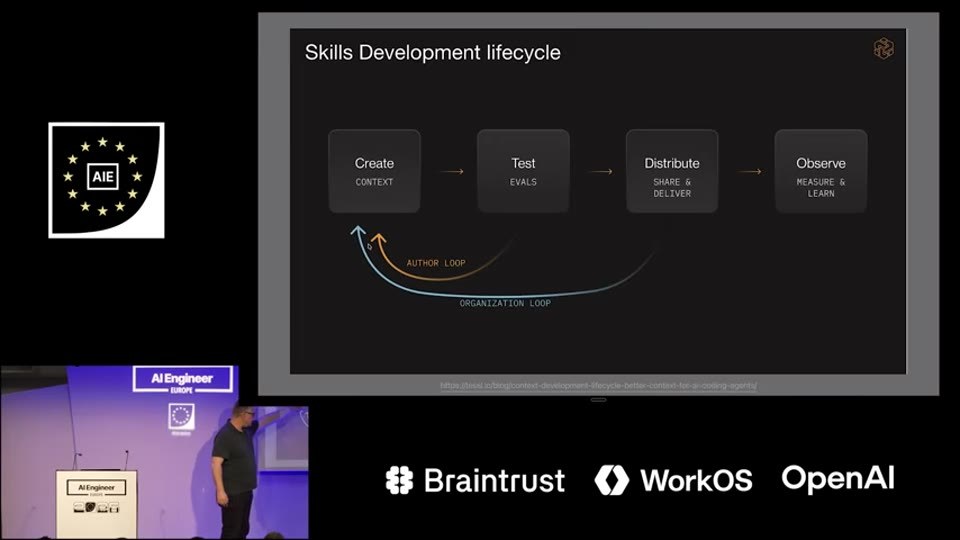Image resolution: width=960 pixels, height=540 pixels.
Task: Click the "WorkOS" sponsor name
Action: (696, 481)
